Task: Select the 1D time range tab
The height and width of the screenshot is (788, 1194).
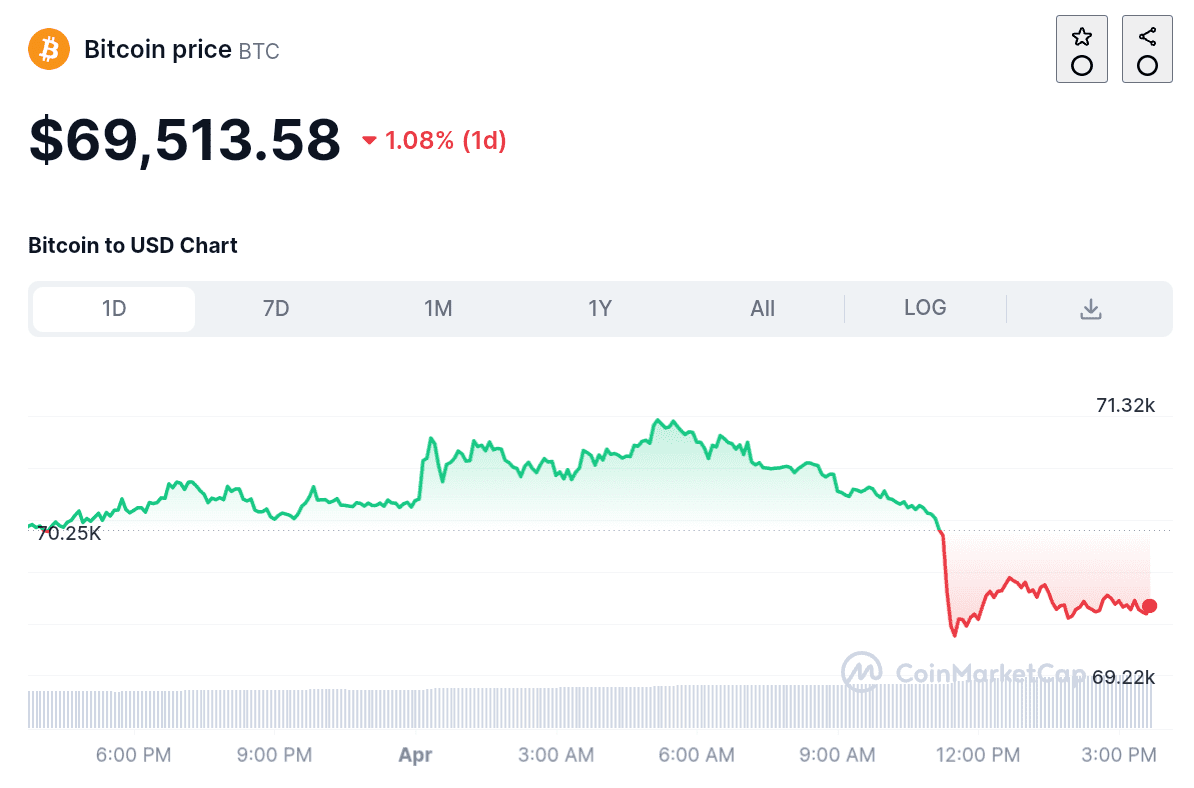Action: pos(114,309)
